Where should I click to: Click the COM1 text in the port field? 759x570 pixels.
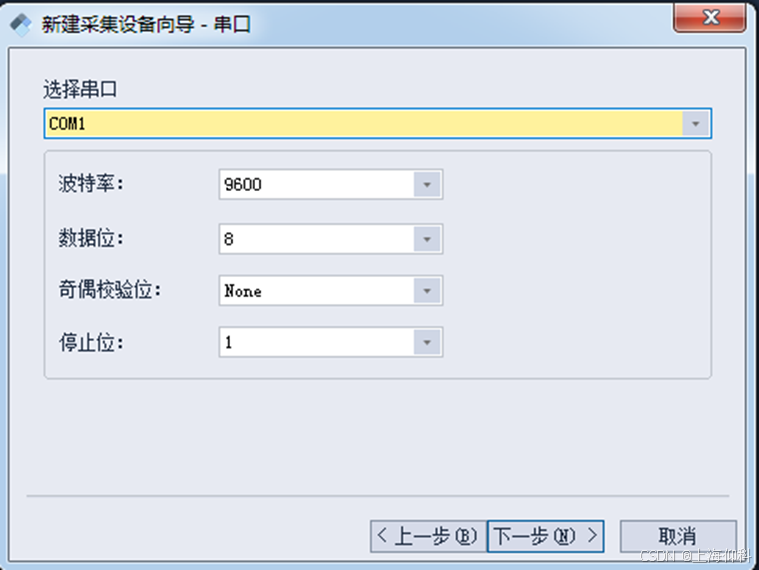pos(66,123)
